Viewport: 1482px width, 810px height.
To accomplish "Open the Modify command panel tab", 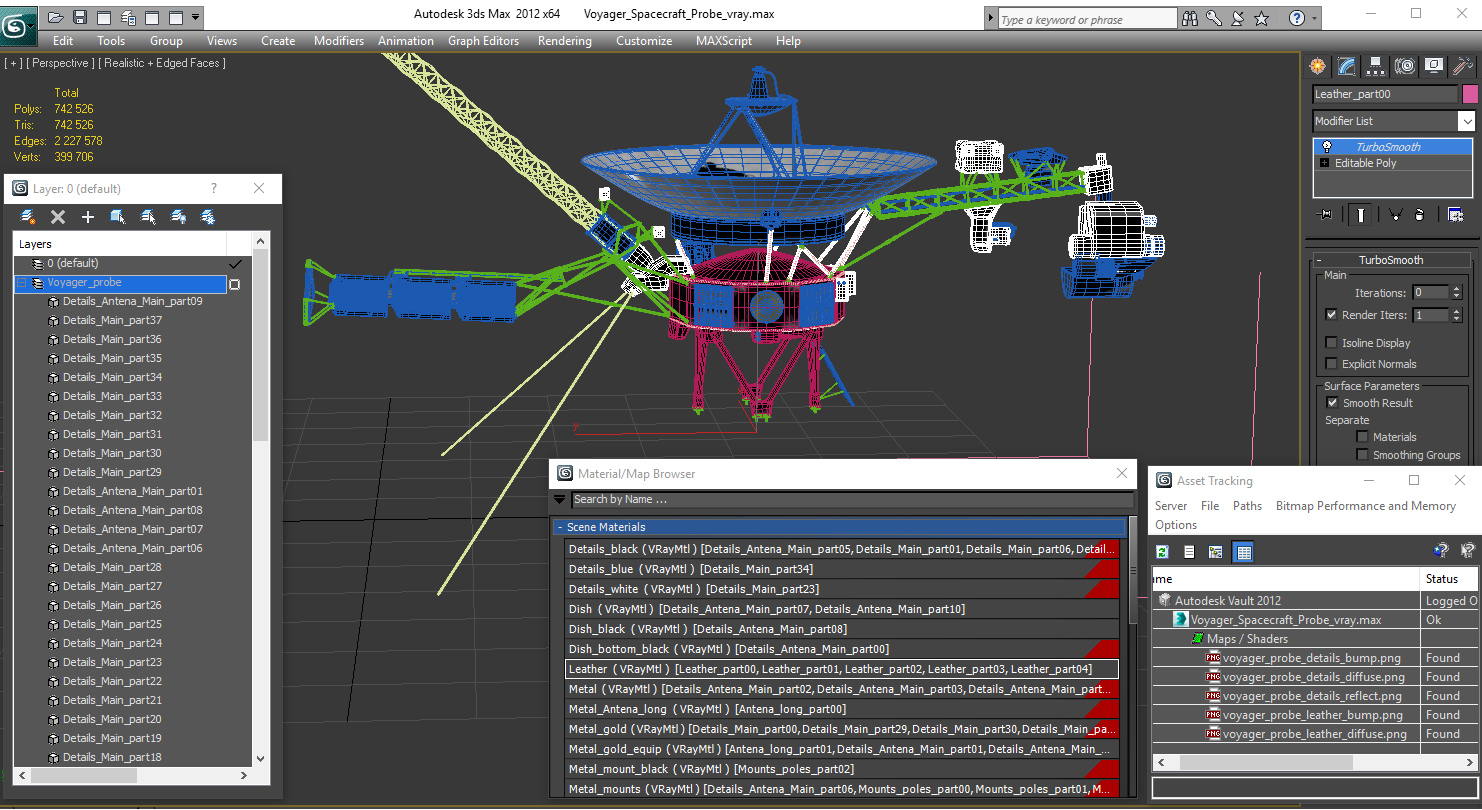I will pyautogui.click(x=1347, y=66).
